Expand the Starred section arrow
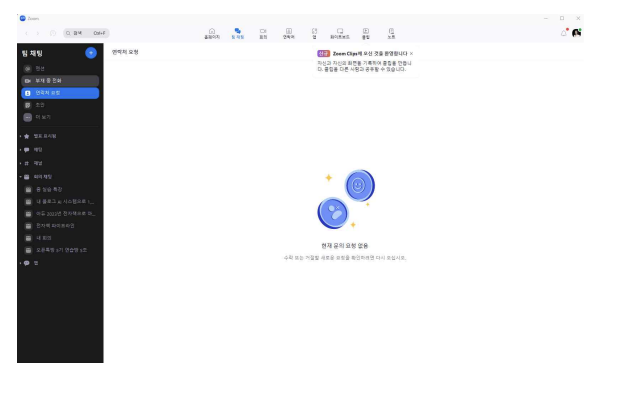Screen dimensions: 622x399 (21, 136)
